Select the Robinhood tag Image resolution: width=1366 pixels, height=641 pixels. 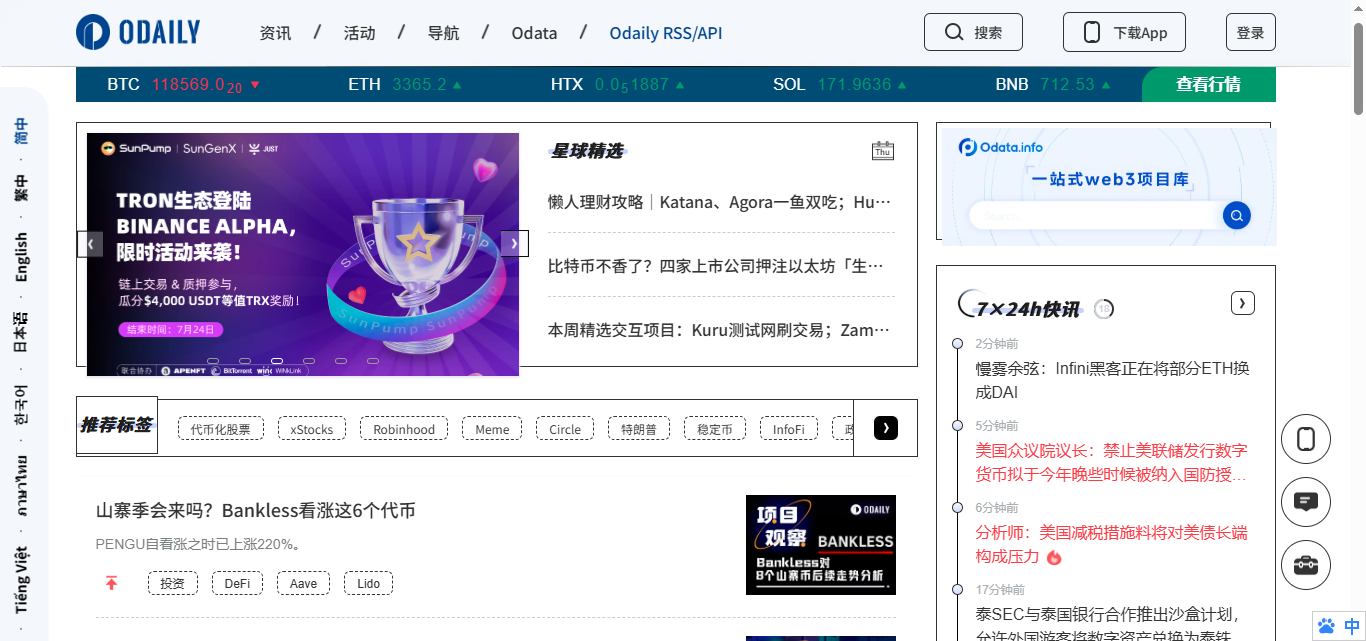pyautogui.click(x=404, y=429)
